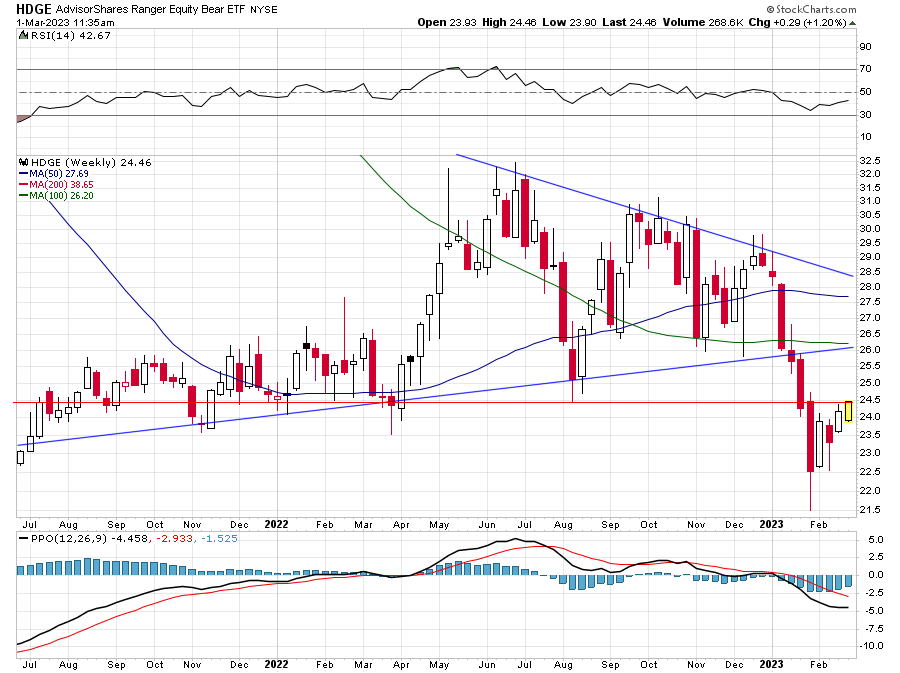Click the black line marker before PPO(12,26,9)
The width and height of the screenshot is (900, 673).
pyautogui.click(x=23, y=539)
